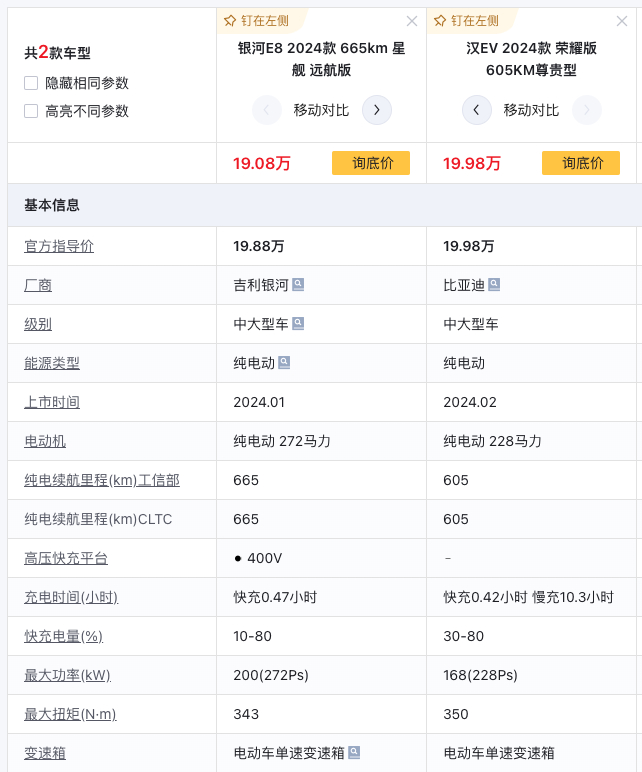Screen dimensions: 642x772
Task: Click 询底价 button for 汉EV
Action: point(581,163)
